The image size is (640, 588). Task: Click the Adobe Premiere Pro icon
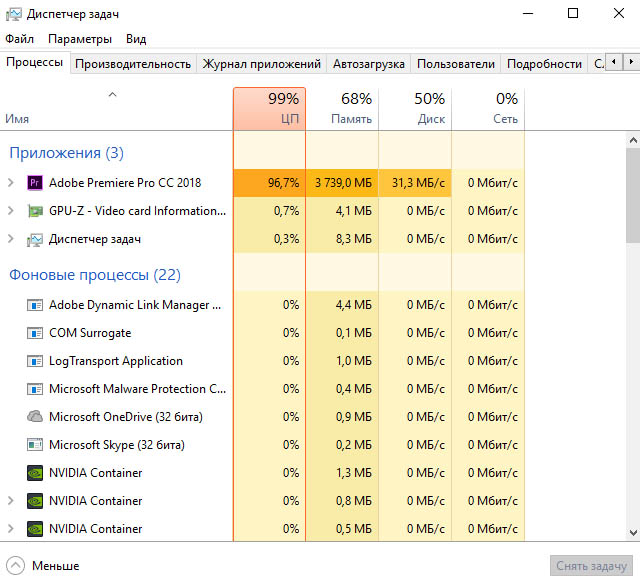click(x=35, y=182)
